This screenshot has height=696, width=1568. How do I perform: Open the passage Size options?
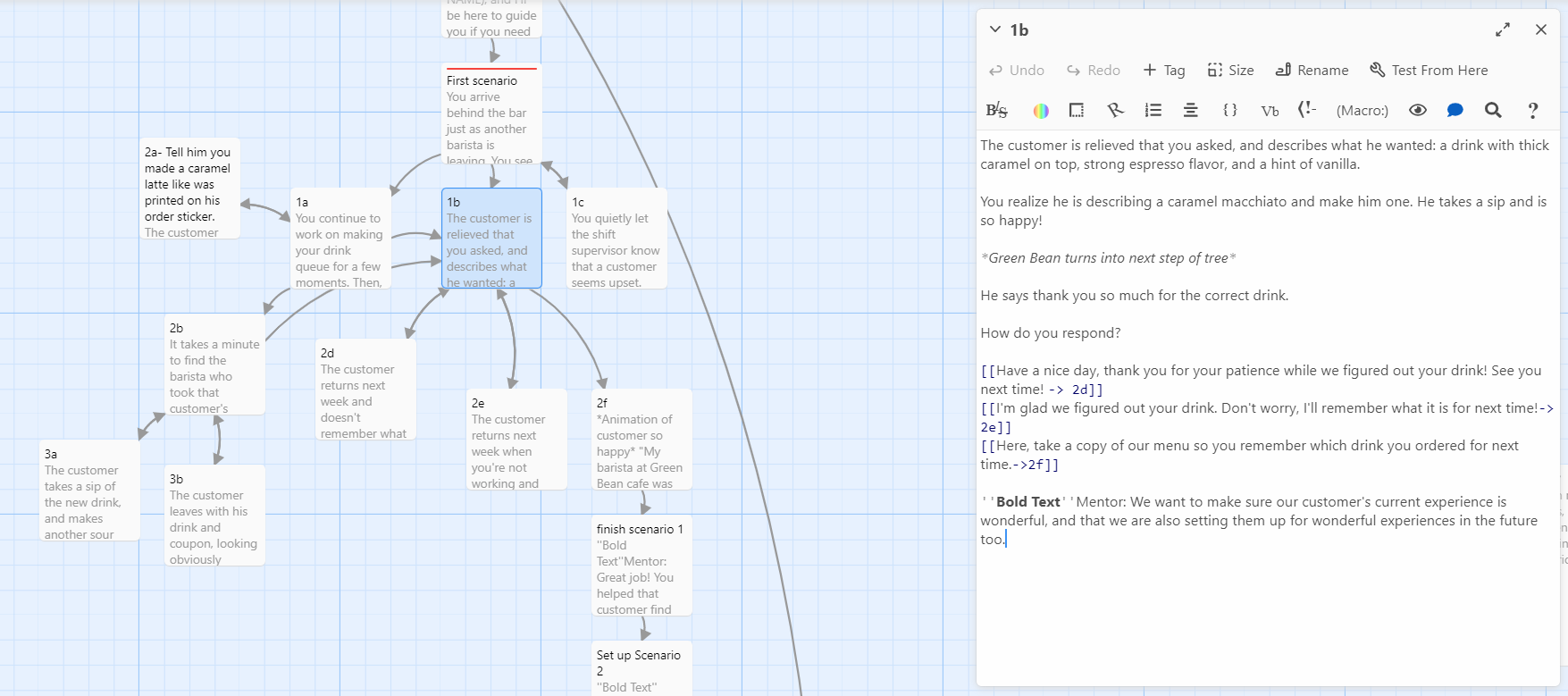[1230, 70]
